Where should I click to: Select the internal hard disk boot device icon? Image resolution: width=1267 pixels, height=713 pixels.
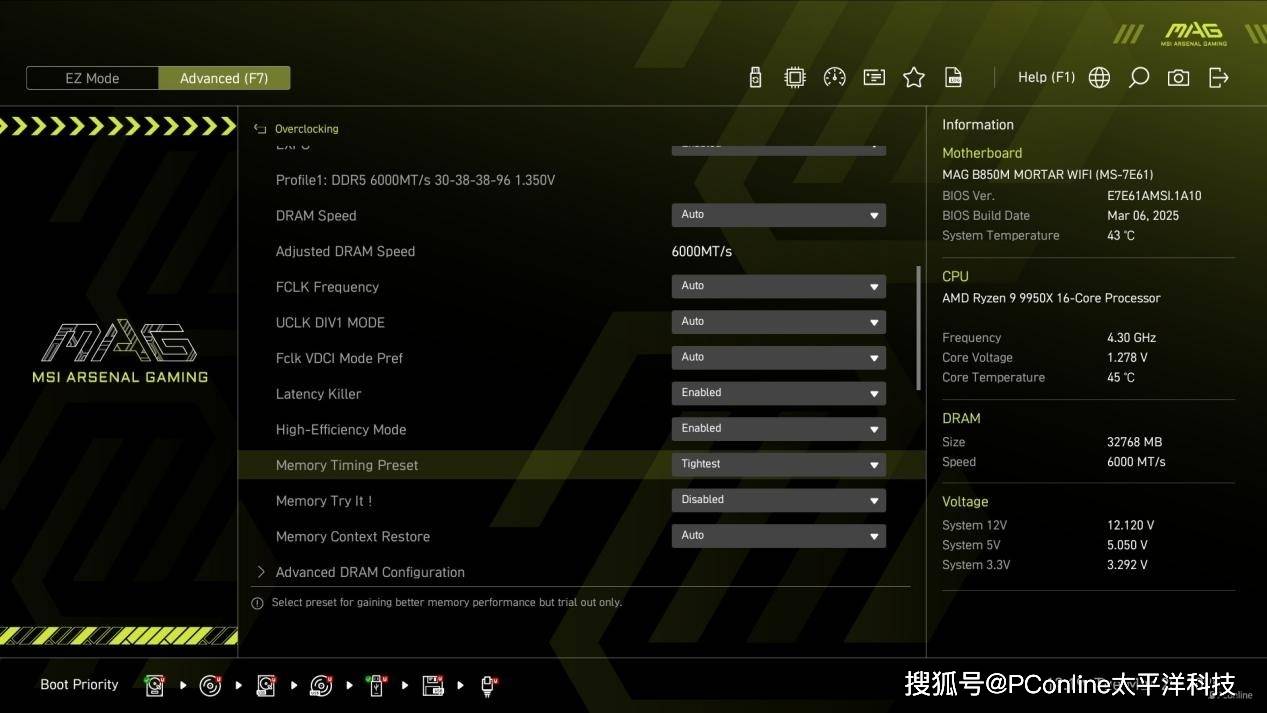[155, 685]
